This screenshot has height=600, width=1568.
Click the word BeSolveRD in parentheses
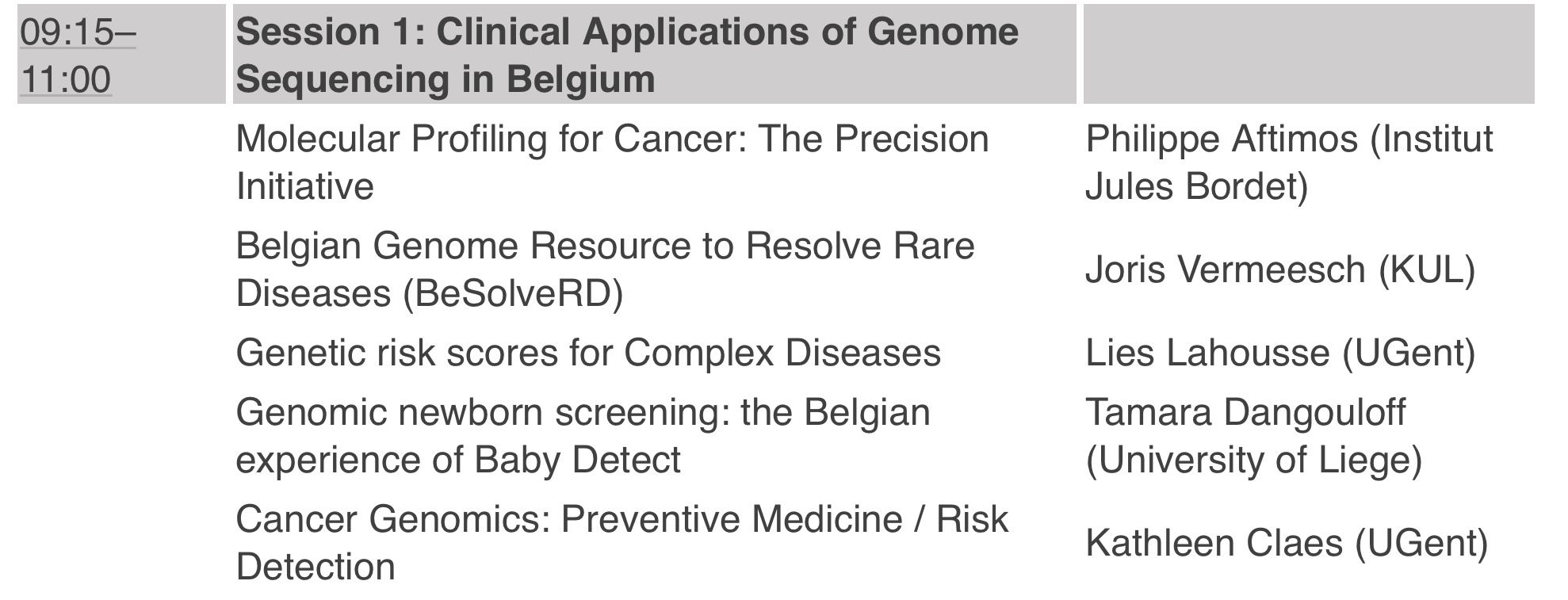pyautogui.click(x=513, y=294)
